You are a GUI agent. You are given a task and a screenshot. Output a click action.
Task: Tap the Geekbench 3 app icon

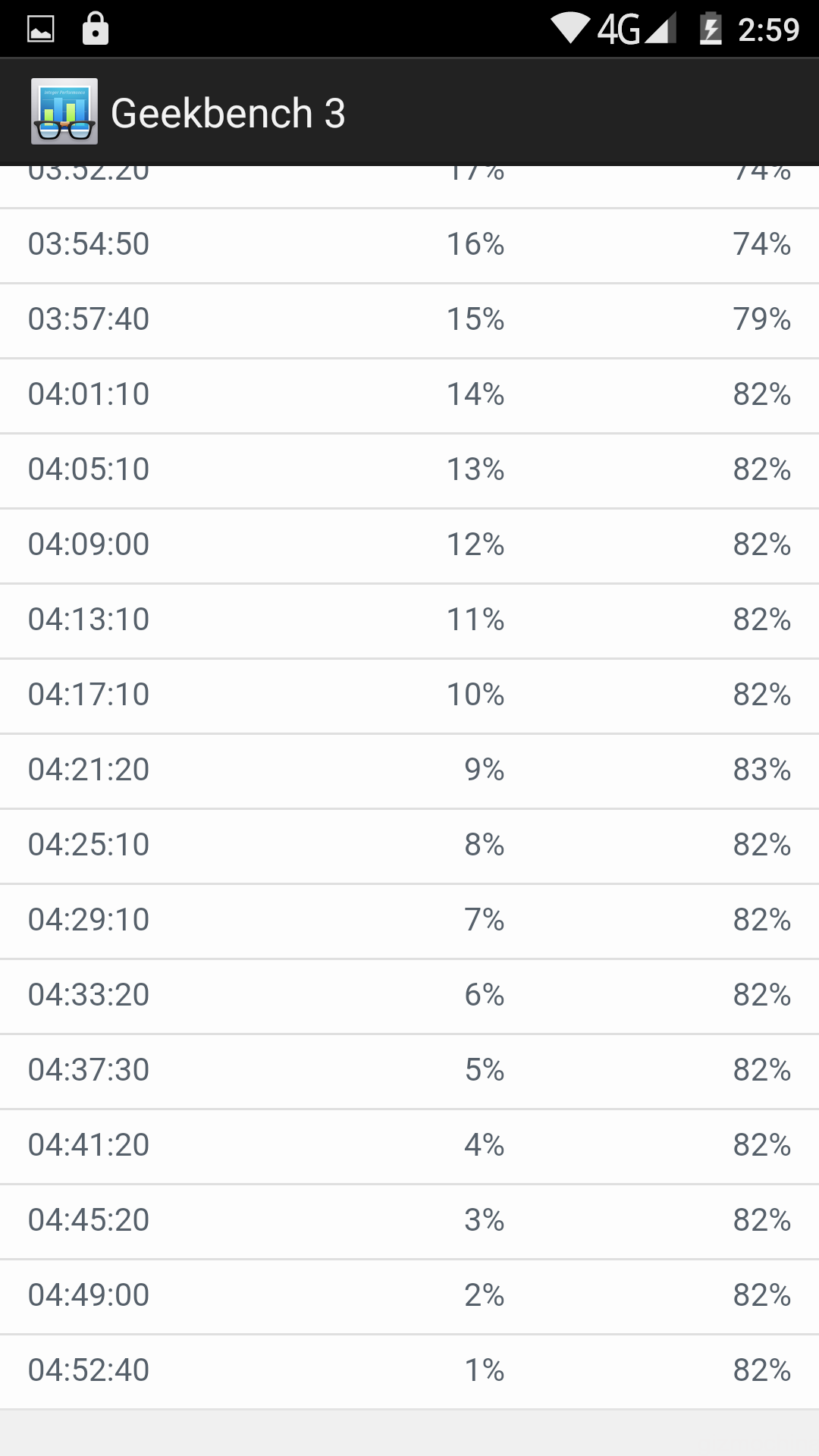point(64,111)
